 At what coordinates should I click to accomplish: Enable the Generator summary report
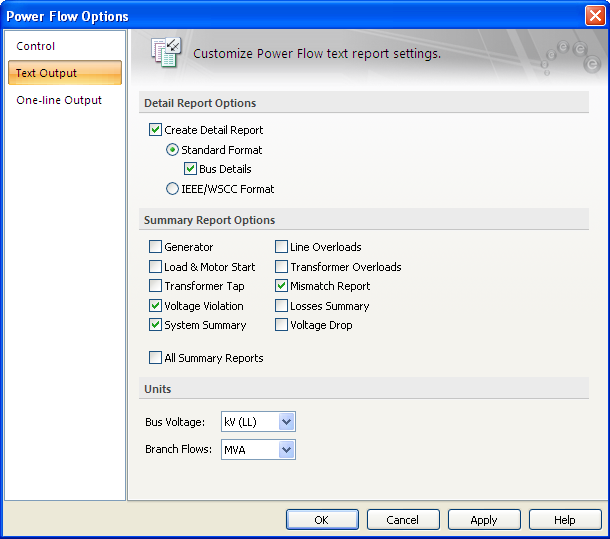155,247
